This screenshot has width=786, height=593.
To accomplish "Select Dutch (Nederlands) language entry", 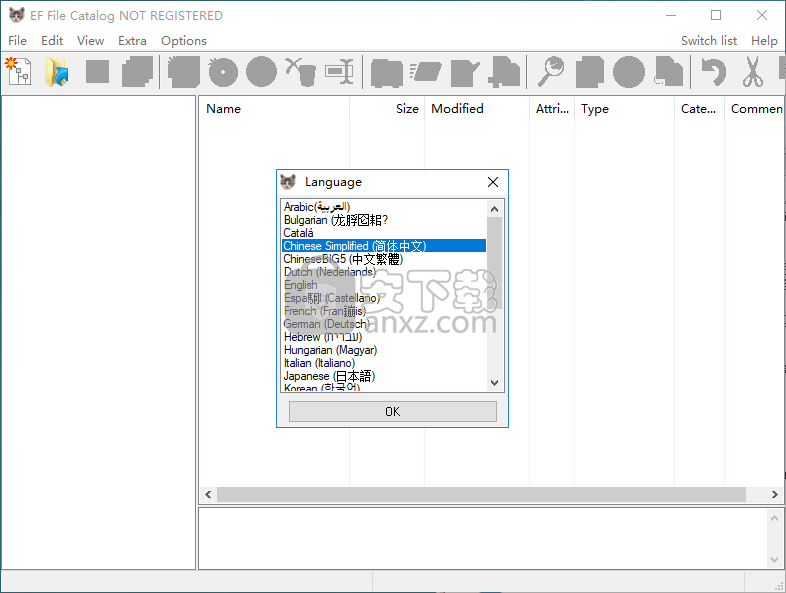I will click(383, 272).
